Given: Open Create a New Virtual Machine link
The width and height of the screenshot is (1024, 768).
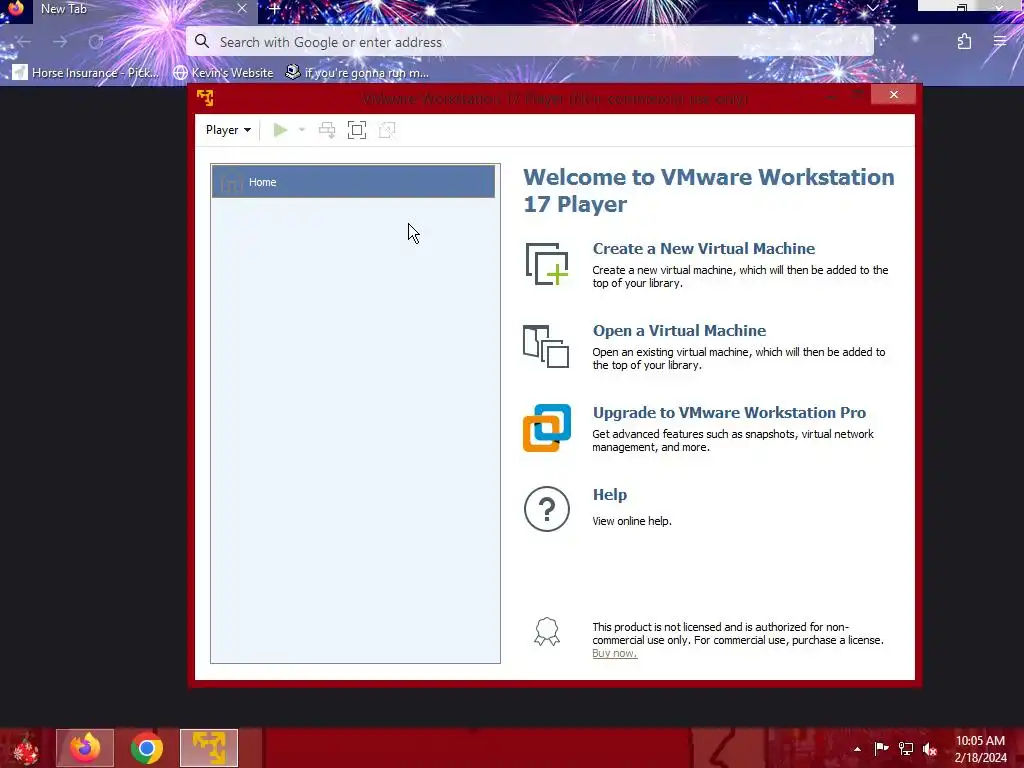Looking at the screenshot, I should pos(703,249).
